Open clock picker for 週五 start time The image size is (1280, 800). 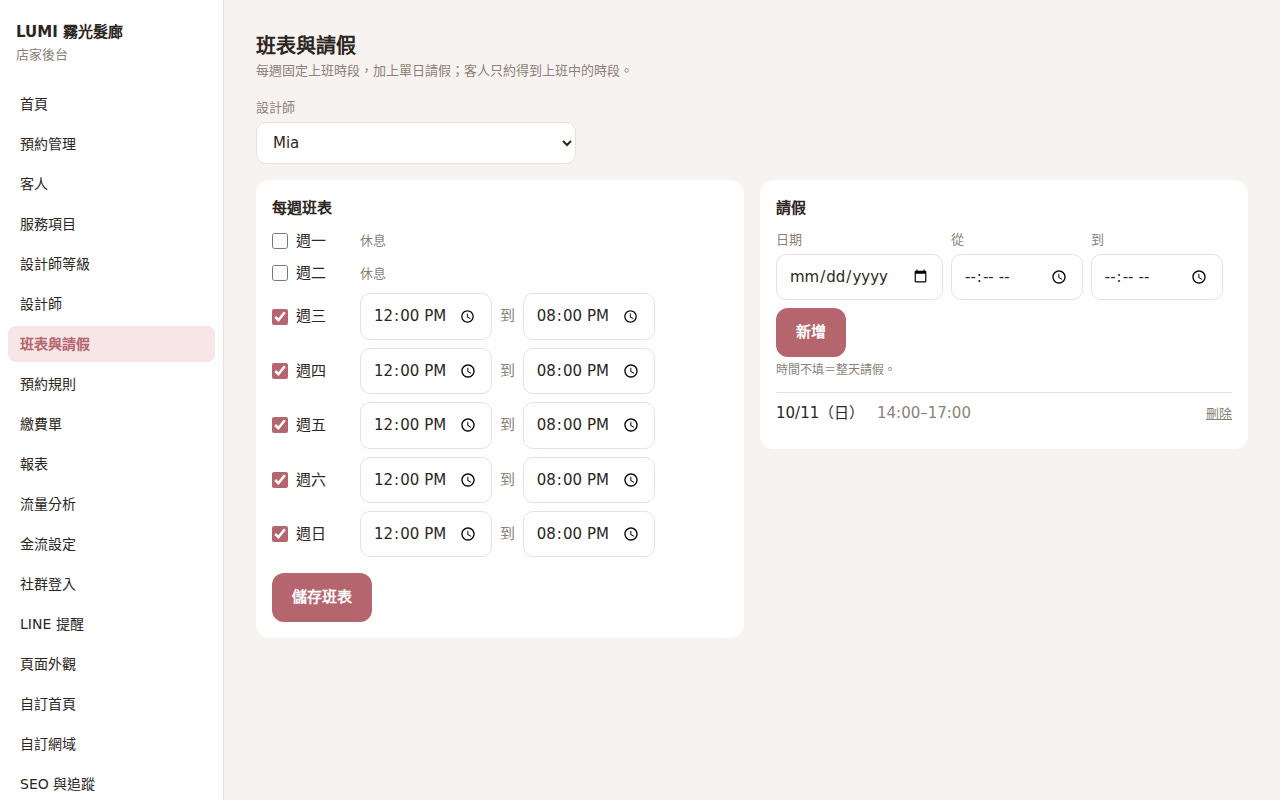467,425
